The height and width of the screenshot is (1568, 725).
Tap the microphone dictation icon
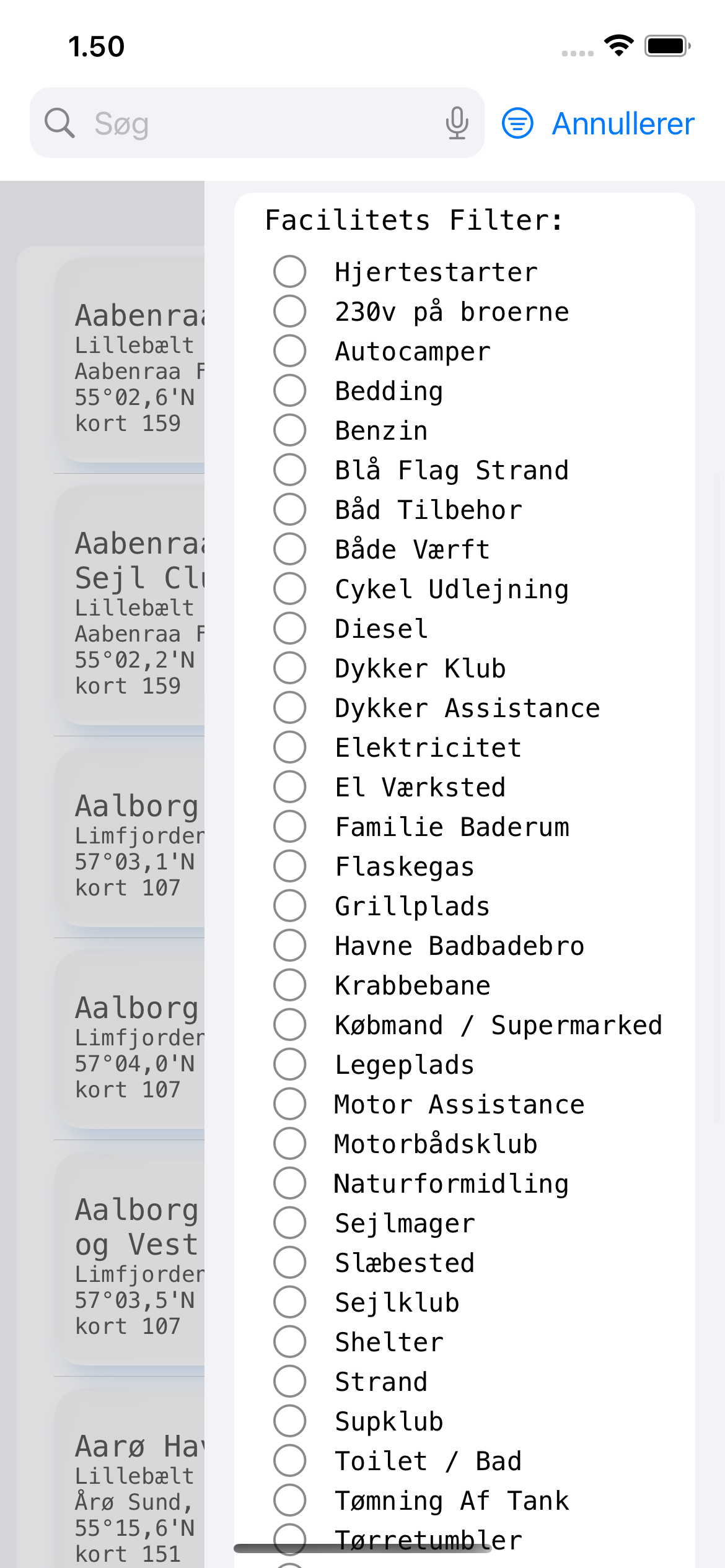tap(457, 123)
